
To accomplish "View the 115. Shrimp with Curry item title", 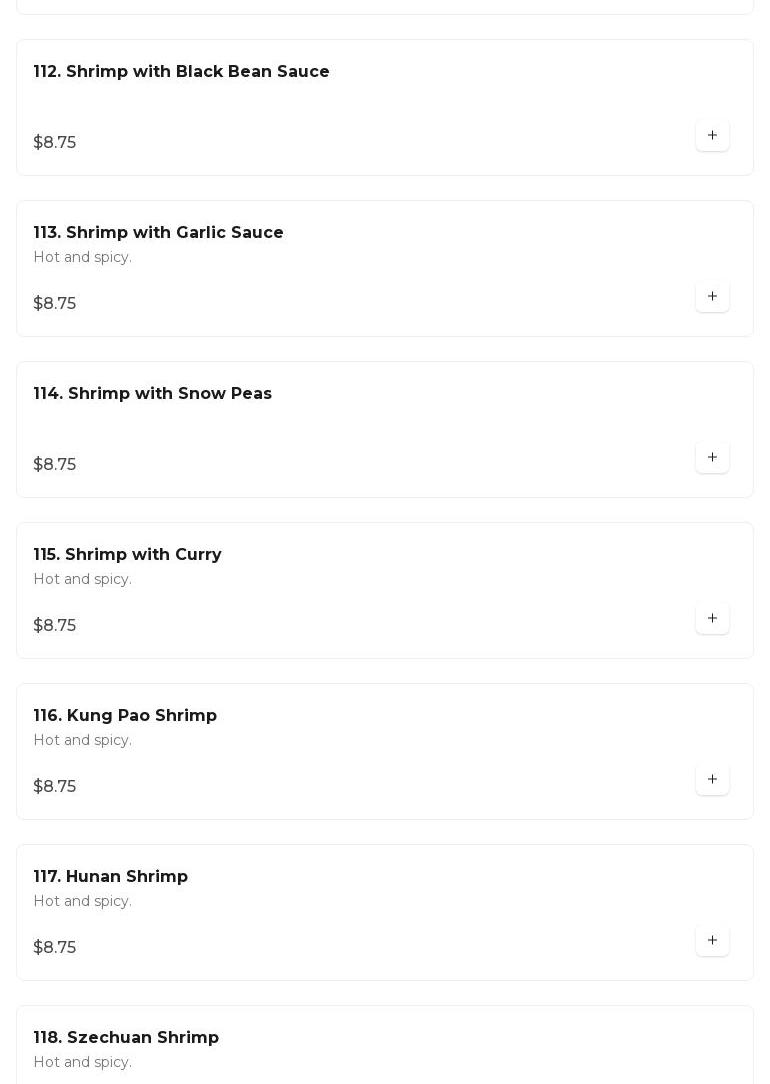I will coord(127,555).
